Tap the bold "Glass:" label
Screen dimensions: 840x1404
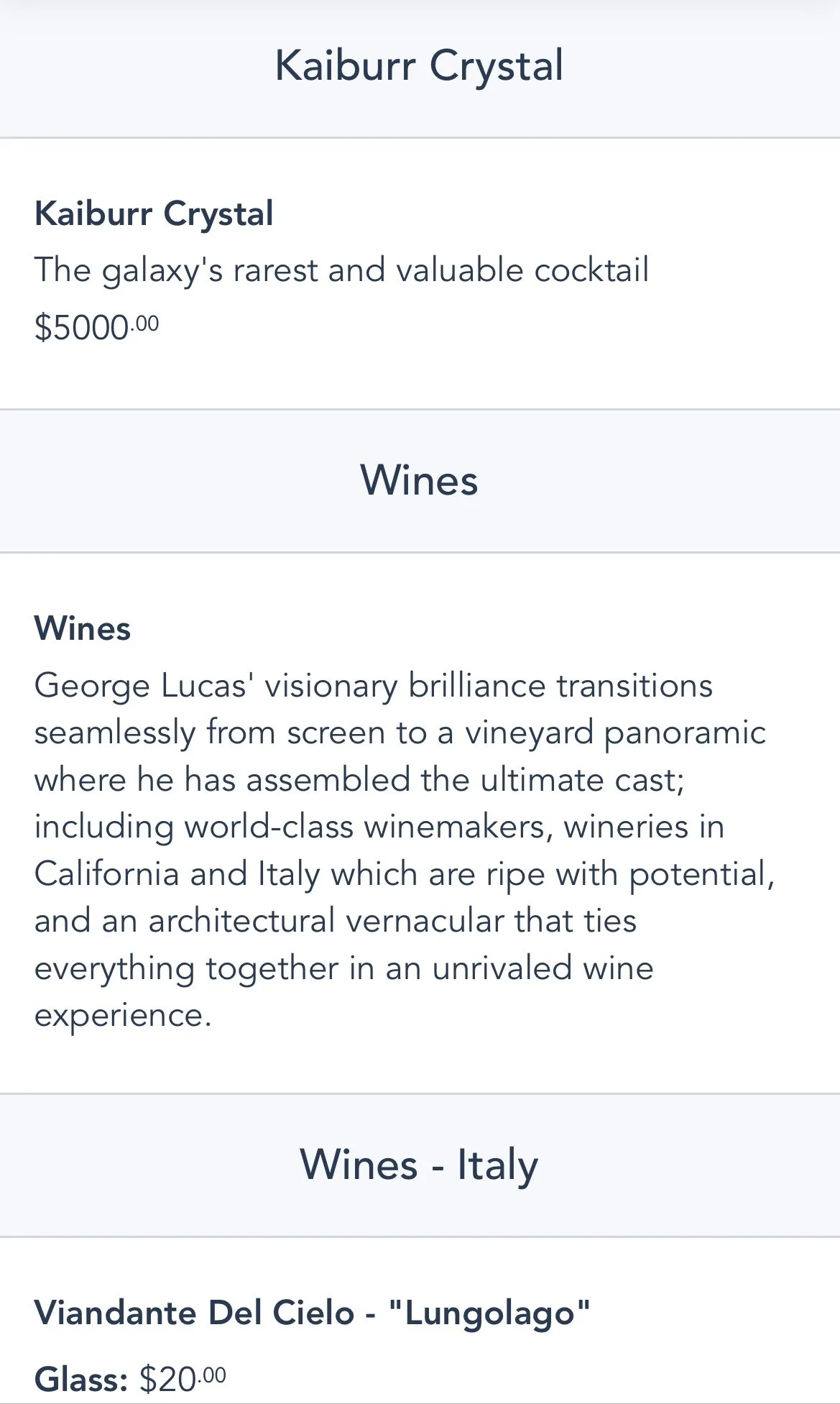pyautogui.click(x=80, y=1380)
